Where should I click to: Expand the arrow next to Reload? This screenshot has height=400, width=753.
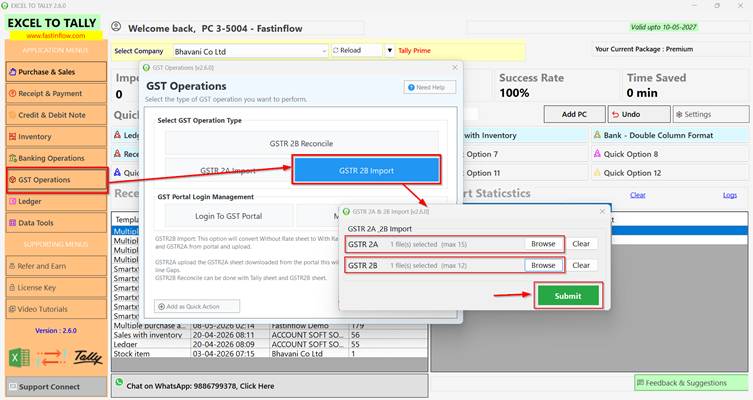[389, 50]
